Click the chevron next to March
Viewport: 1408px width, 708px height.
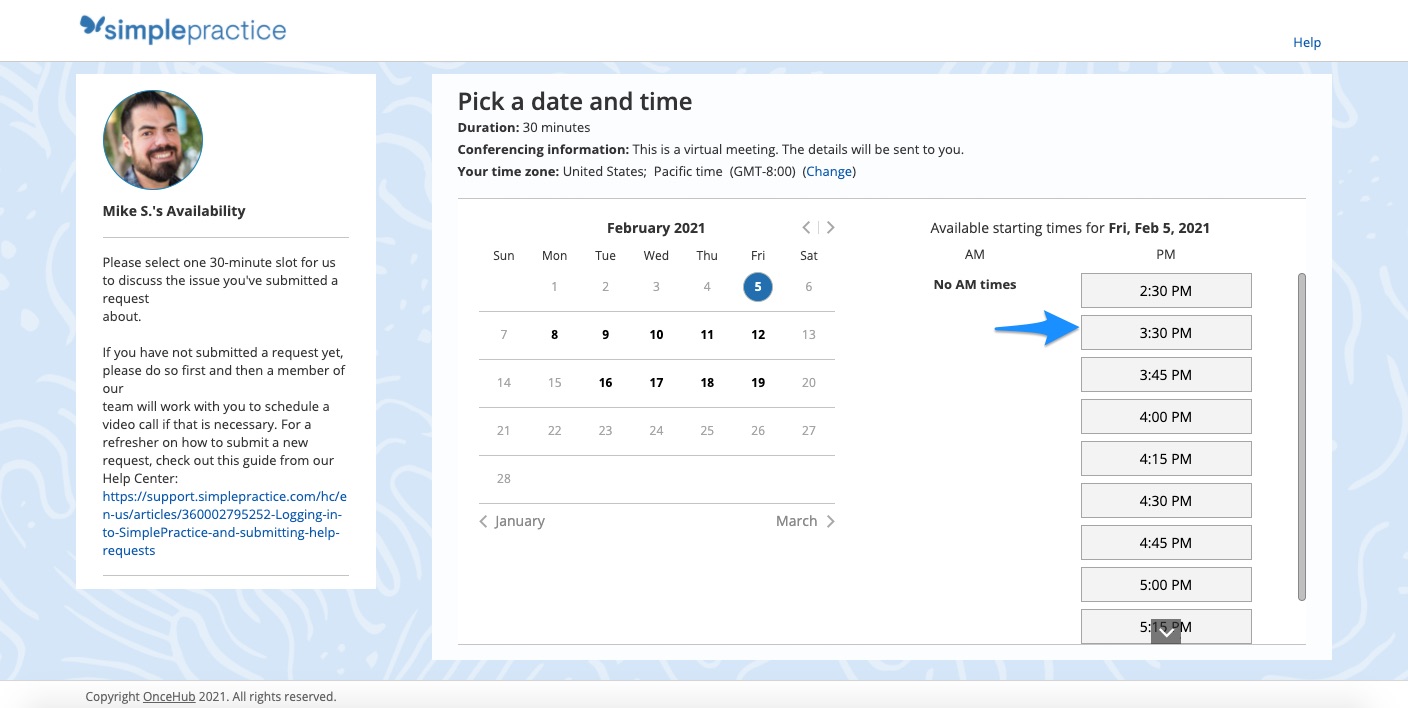830,521
